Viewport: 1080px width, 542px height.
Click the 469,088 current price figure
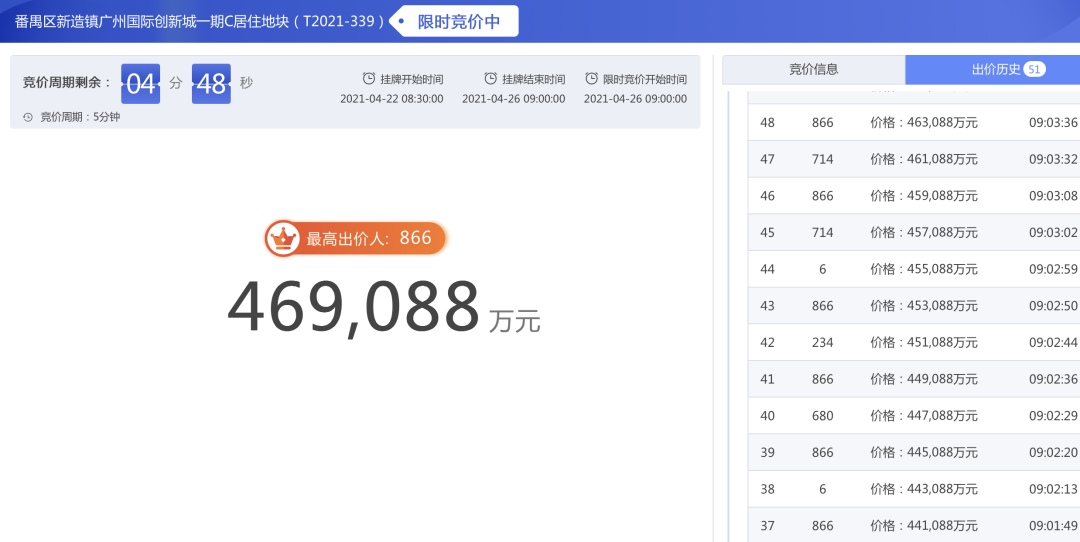click(x=353, y=306)
